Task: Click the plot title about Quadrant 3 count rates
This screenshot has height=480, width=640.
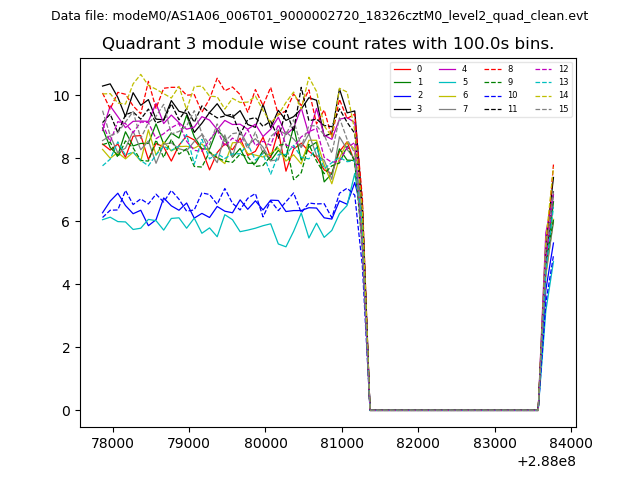Action: click(x=327, y=44)
